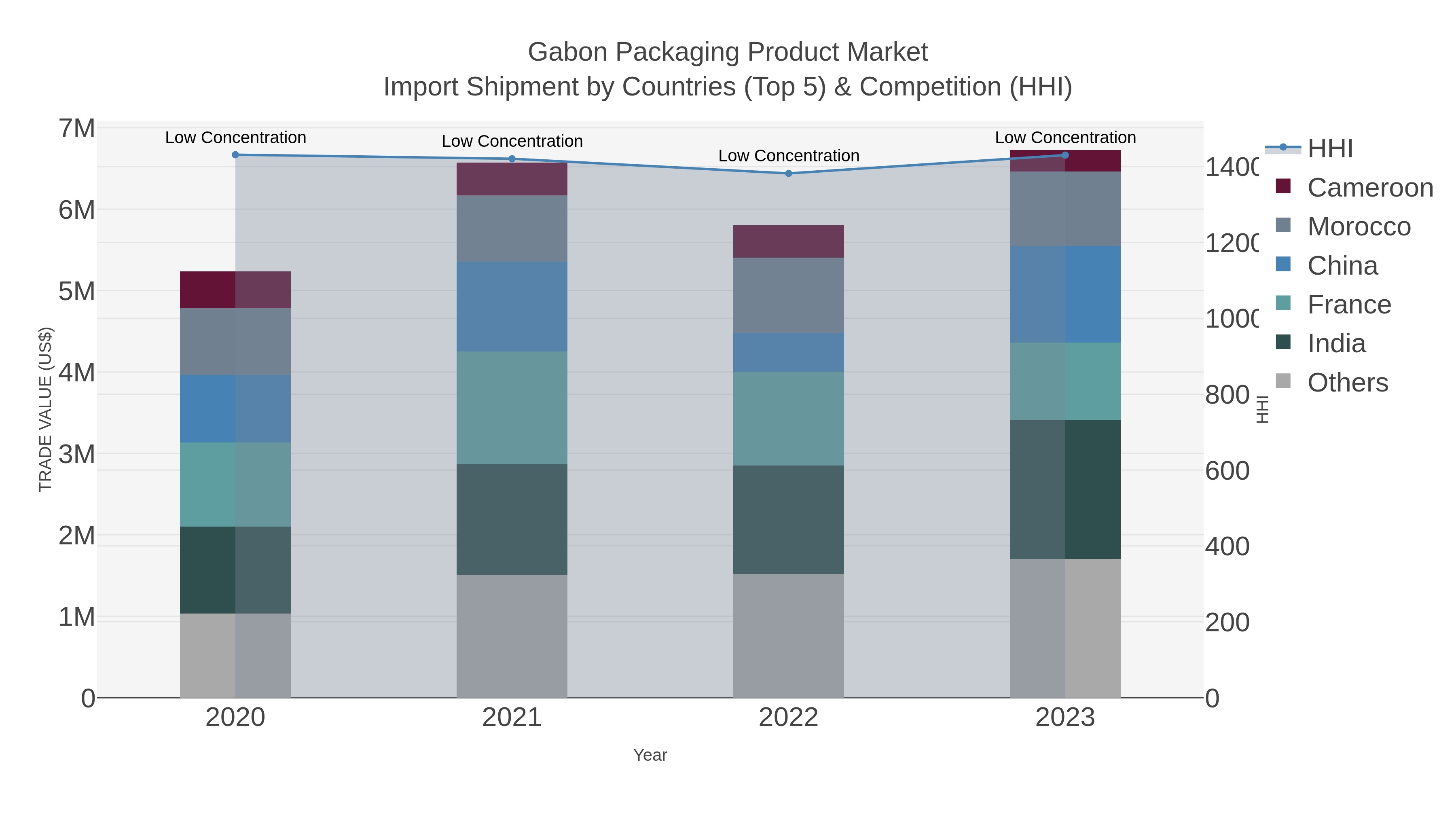Click the 800 tick on HHI axis
Image resolution: width=1456 pixels, height=819 pixels.
pyautogui.click(x=1227, y=394)
